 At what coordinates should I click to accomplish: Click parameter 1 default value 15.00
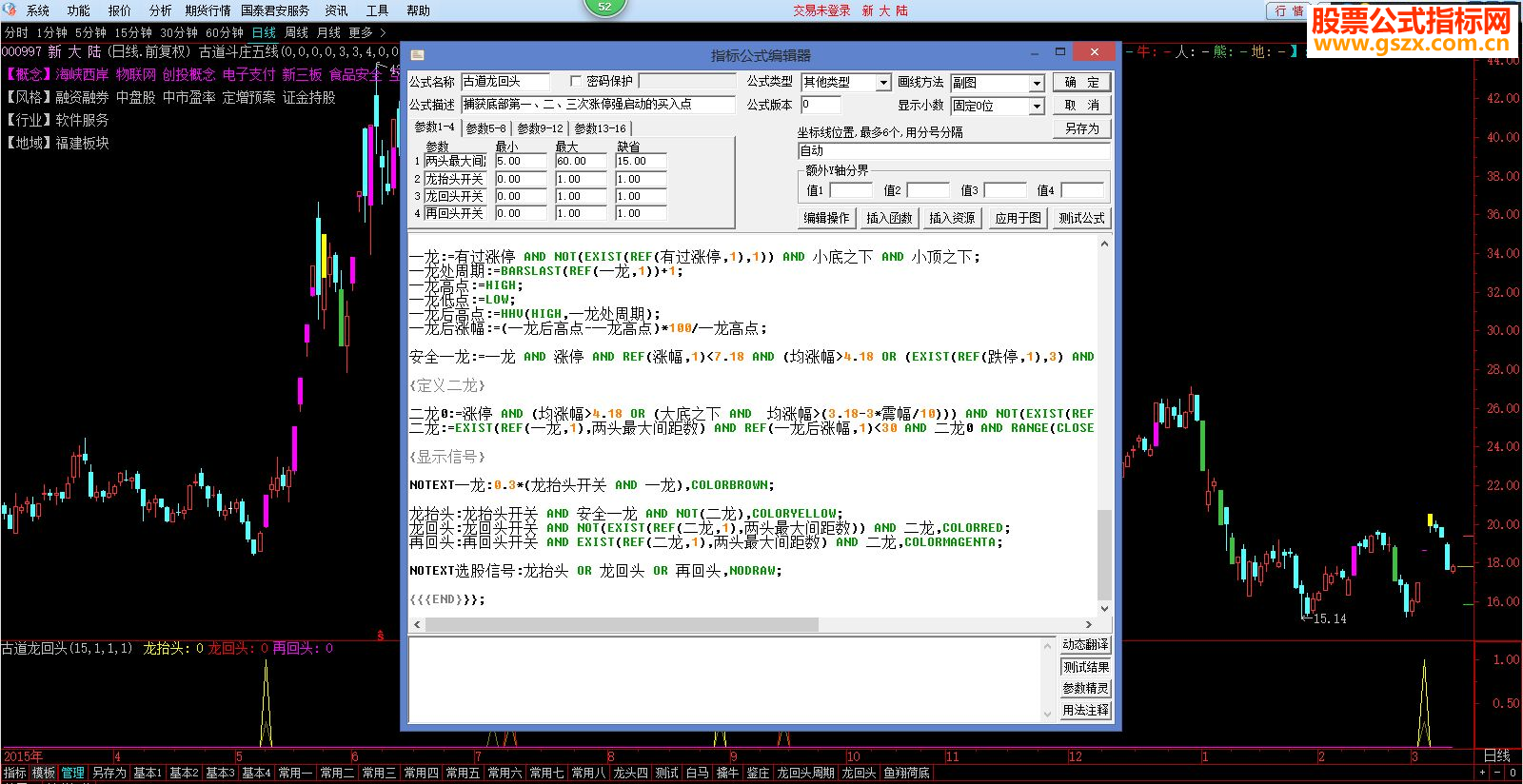641,162
